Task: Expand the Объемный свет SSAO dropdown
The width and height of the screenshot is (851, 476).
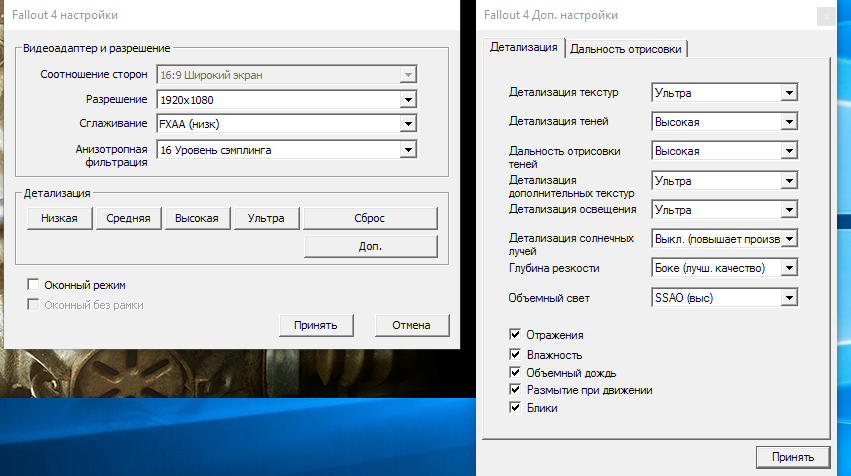Action: point(725,297)
